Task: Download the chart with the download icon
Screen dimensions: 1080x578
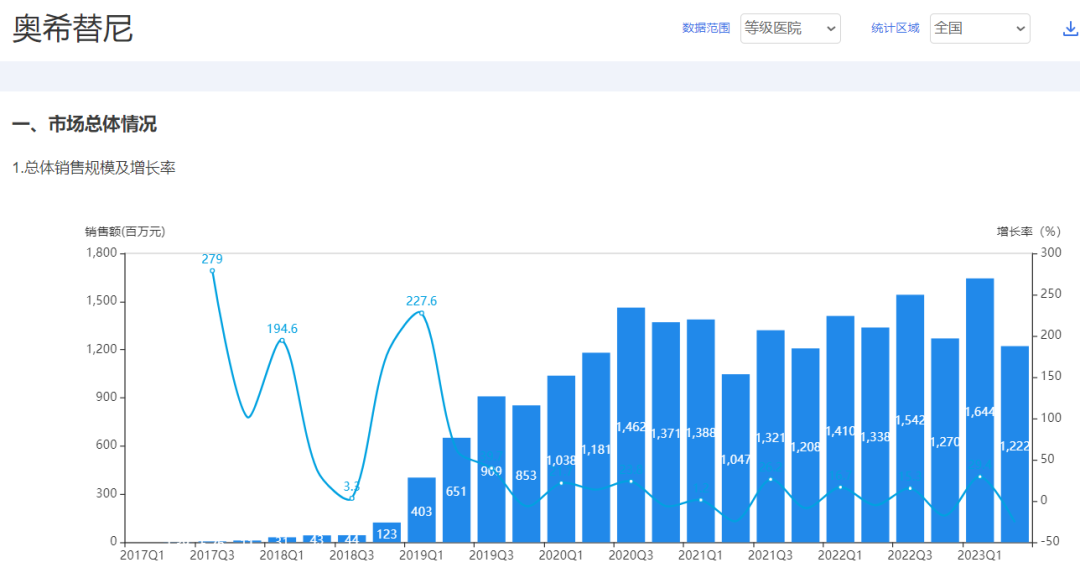Action: (x=1070, y=28)
